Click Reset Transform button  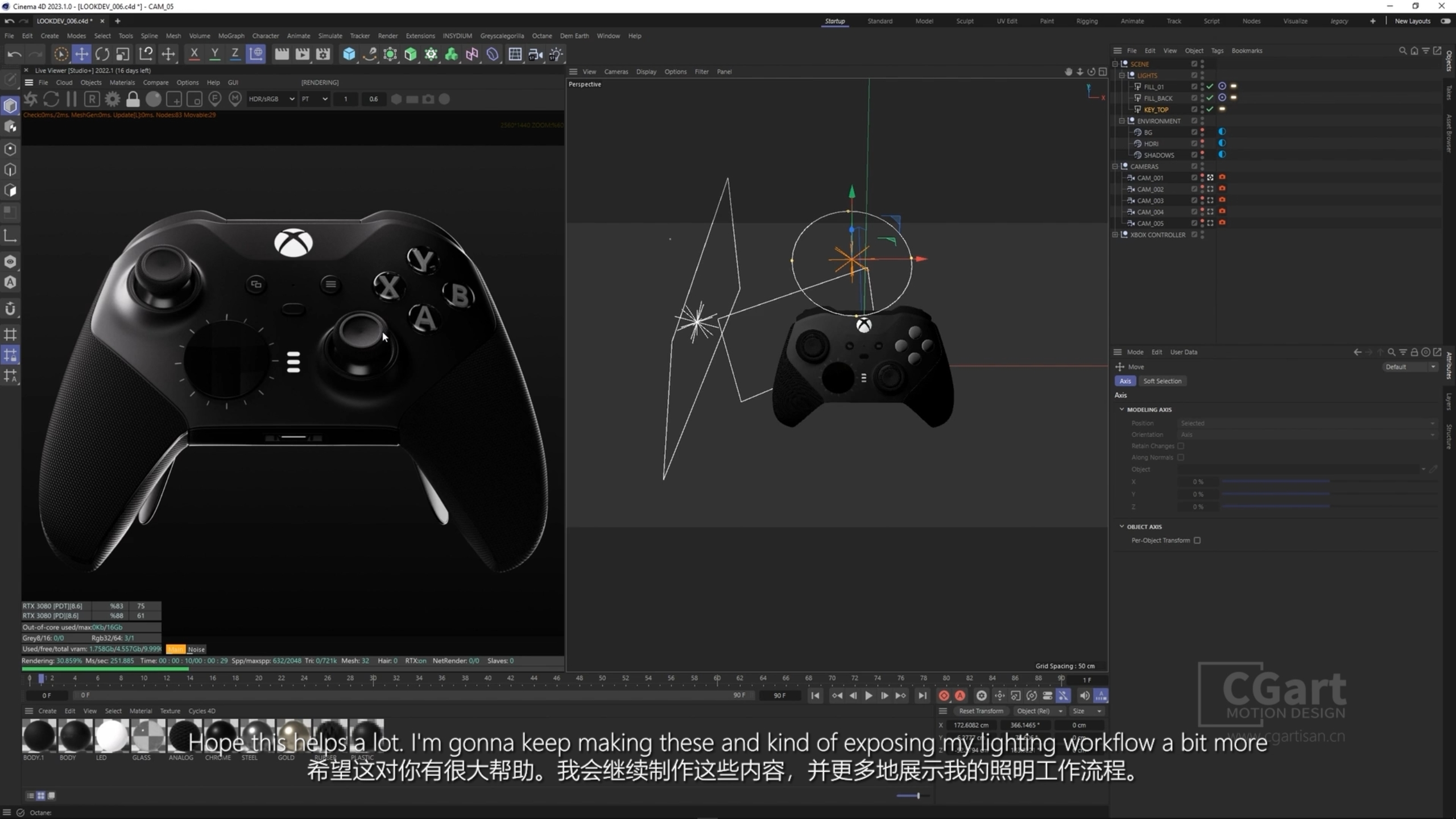pos(981,711)
